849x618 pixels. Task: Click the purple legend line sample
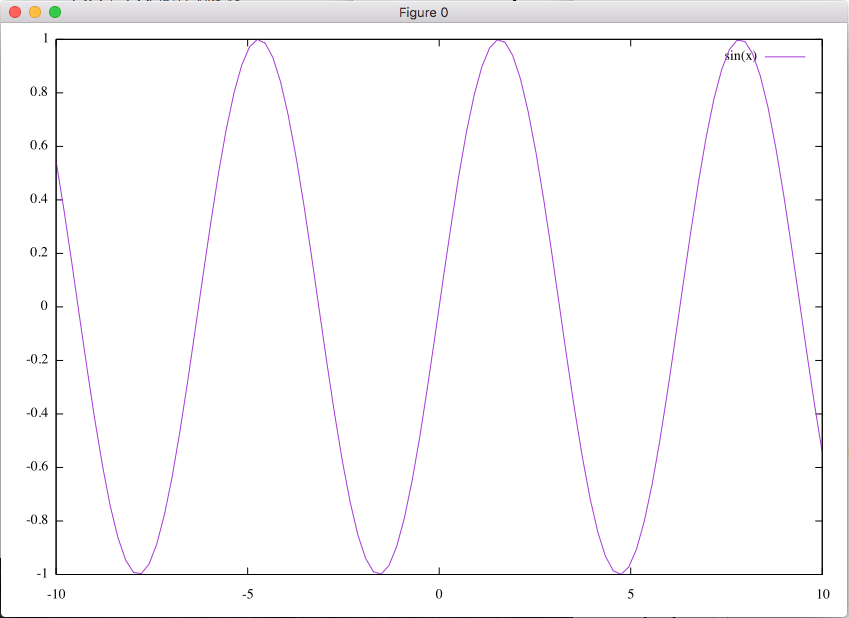point(785,57)
